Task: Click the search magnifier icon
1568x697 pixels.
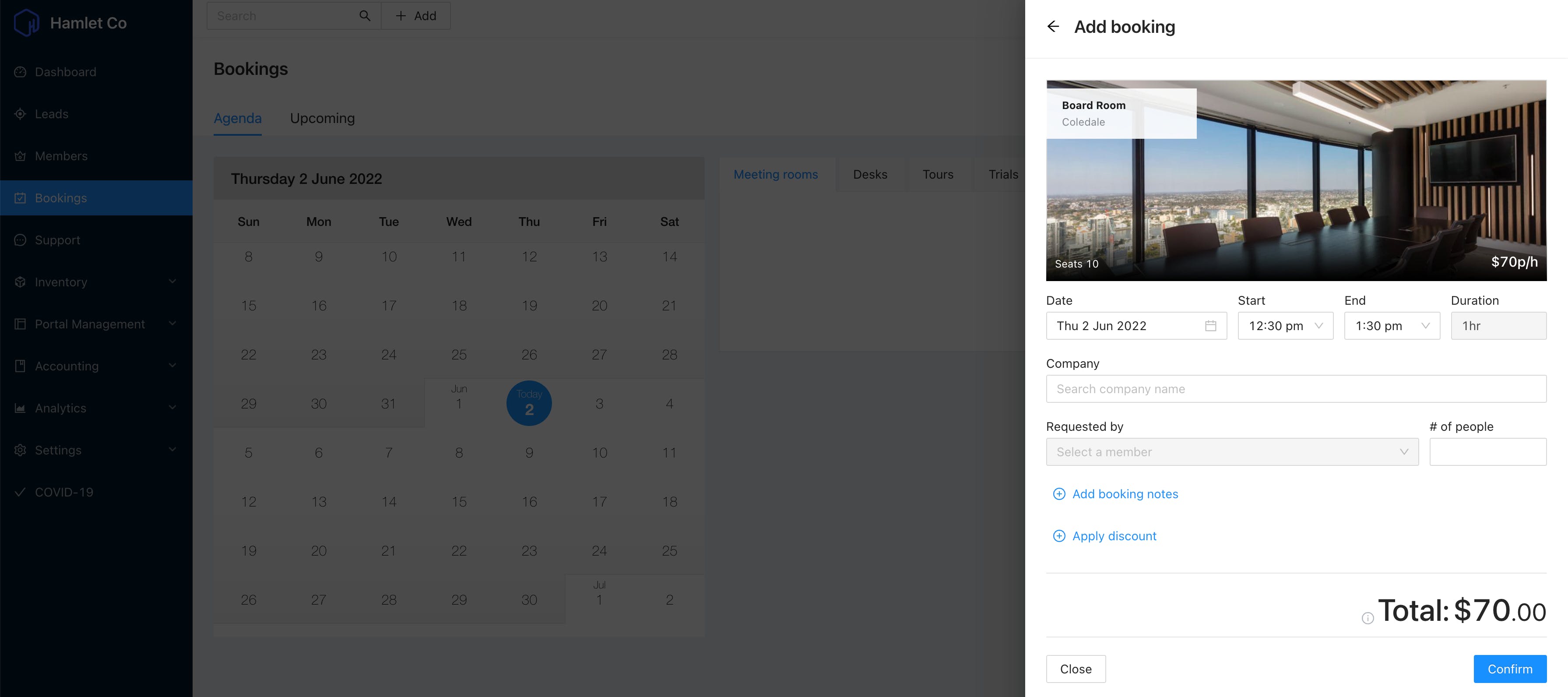Action: pyautogui.click(x=365, y=16)
